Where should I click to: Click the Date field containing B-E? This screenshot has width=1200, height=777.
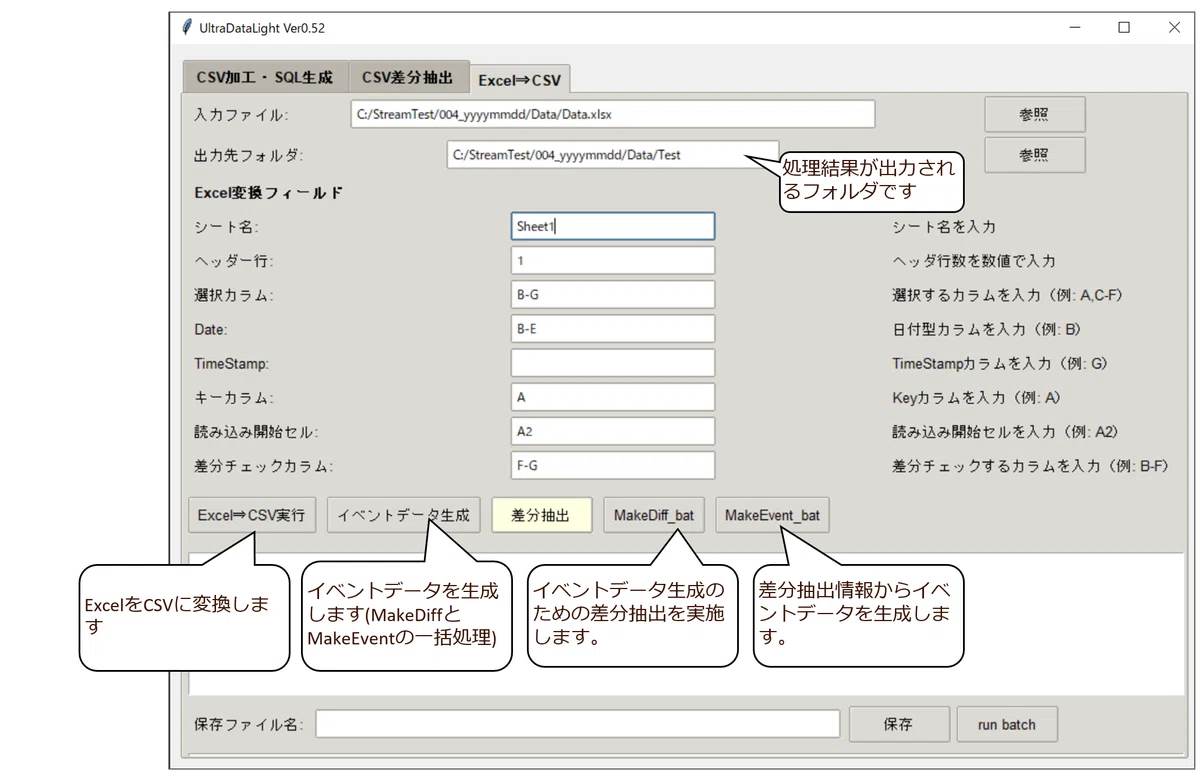[x=613, y=329]
